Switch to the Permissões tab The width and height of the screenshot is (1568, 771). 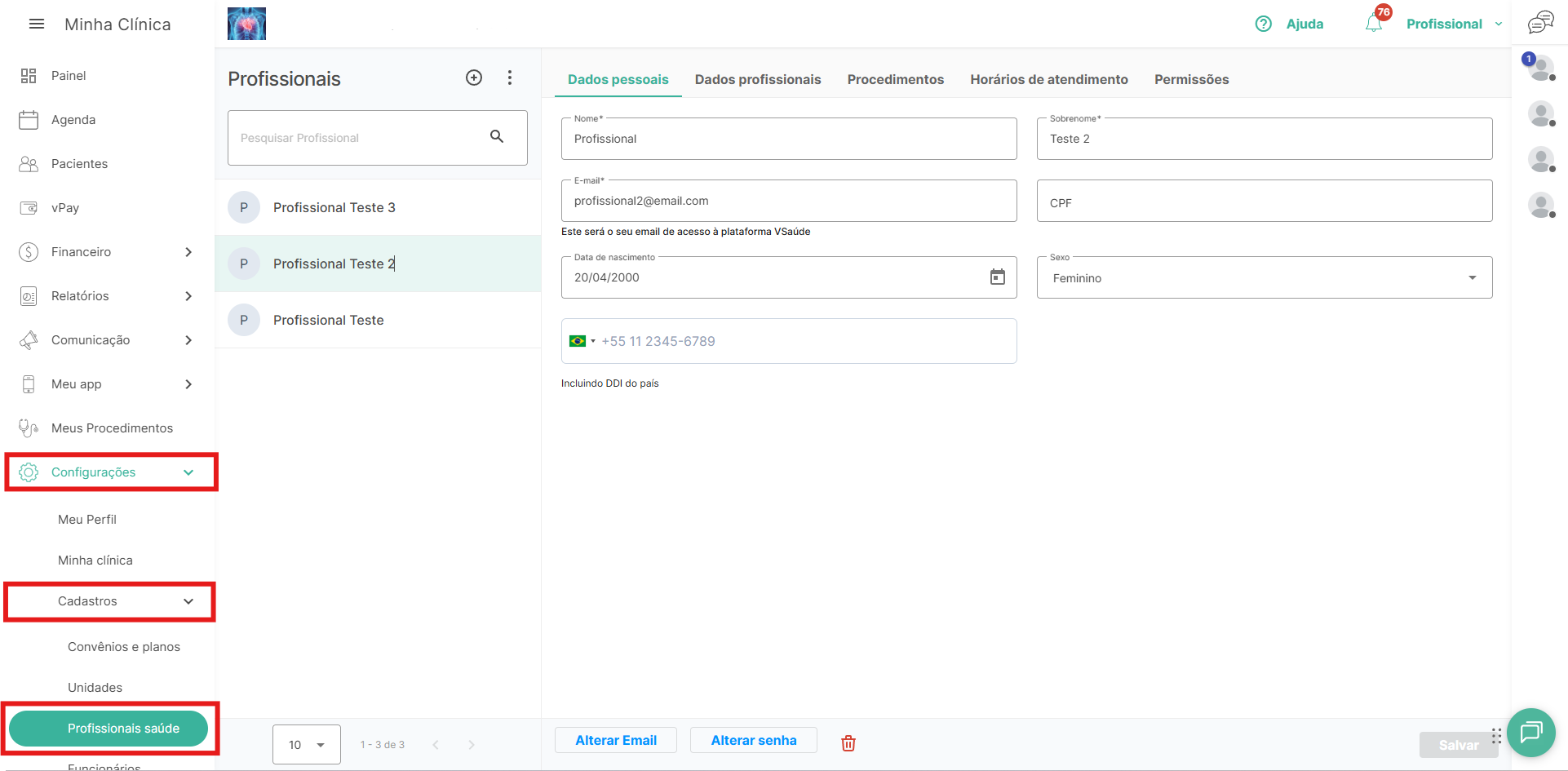point(1191,79)
